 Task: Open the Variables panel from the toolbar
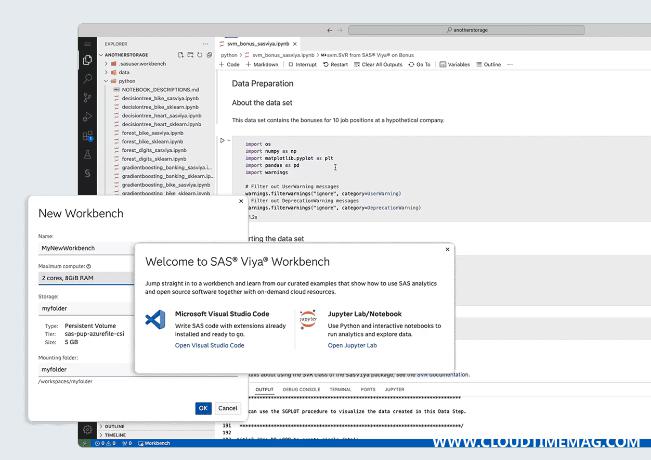(455, 64)
